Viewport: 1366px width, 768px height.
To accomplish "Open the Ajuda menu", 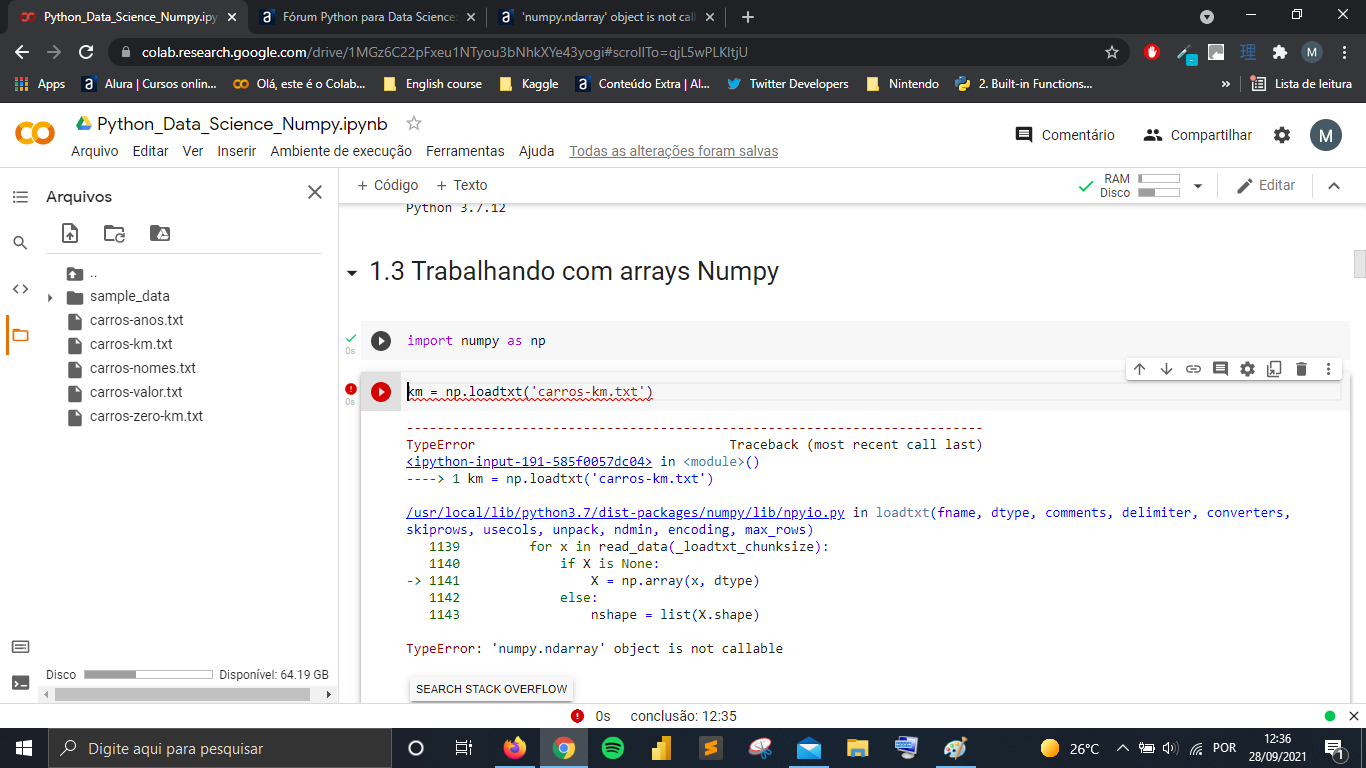I will point(537,151).
